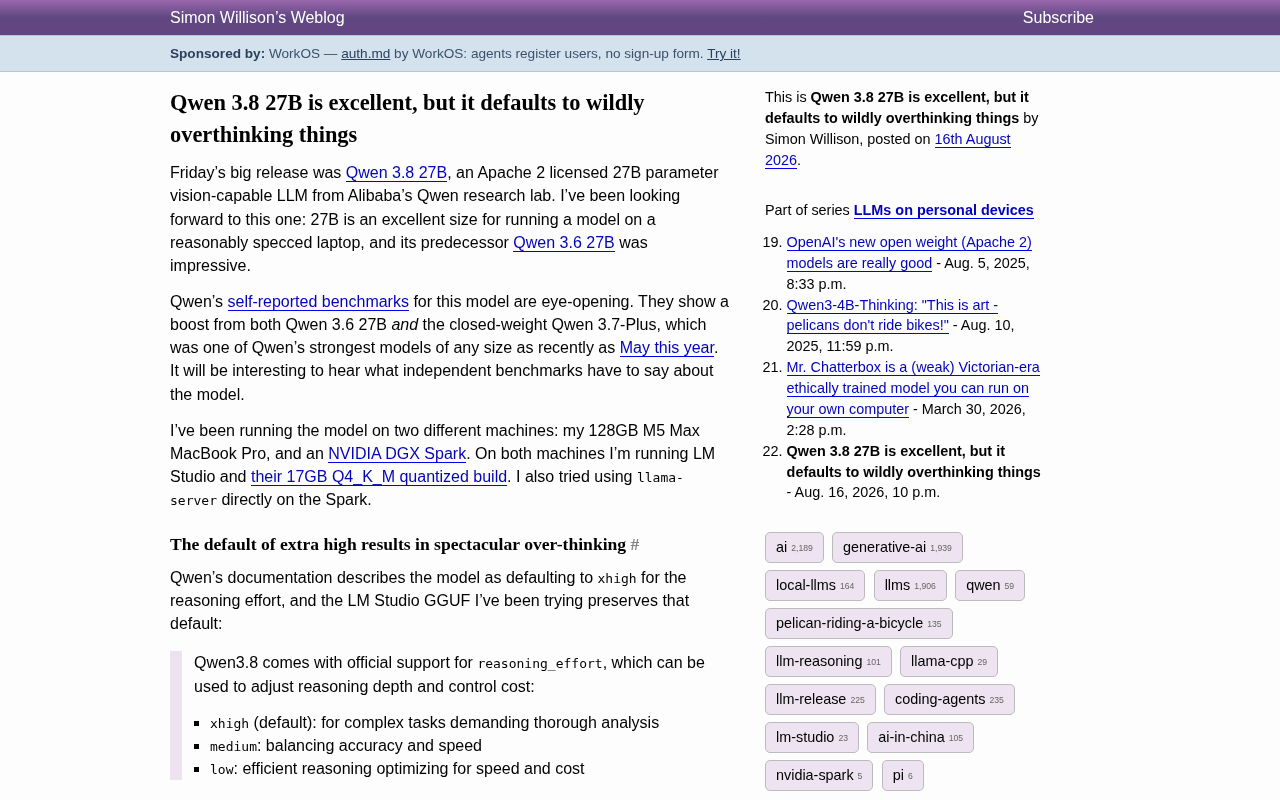The height and width of the screenshot is (800, 1280).
Task: Select the 'qwen' tag
Action: point(990,586)
